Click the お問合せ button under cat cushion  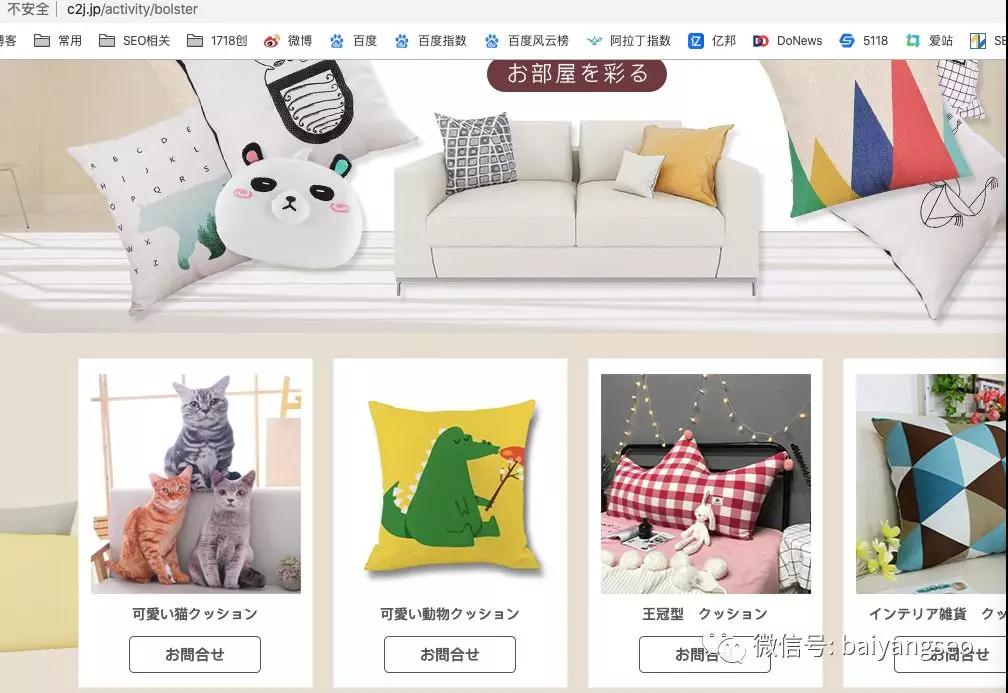[x=195, y=654]
